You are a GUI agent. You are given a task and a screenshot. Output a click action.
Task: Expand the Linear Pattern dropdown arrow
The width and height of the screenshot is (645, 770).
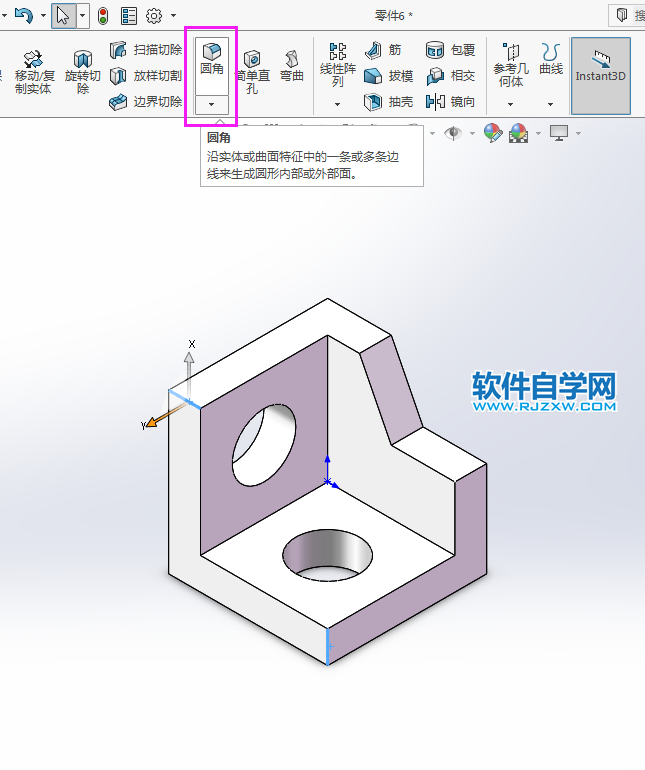pos(337,104)
